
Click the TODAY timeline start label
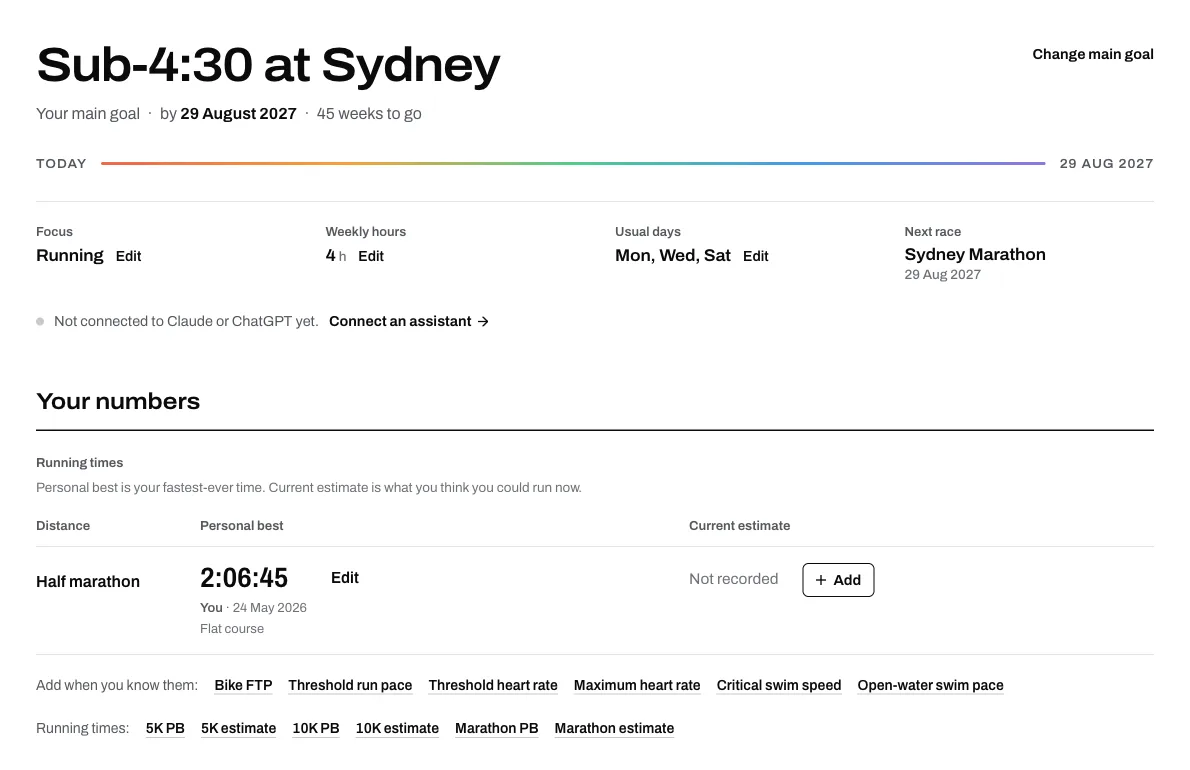[x=61, y=164]
